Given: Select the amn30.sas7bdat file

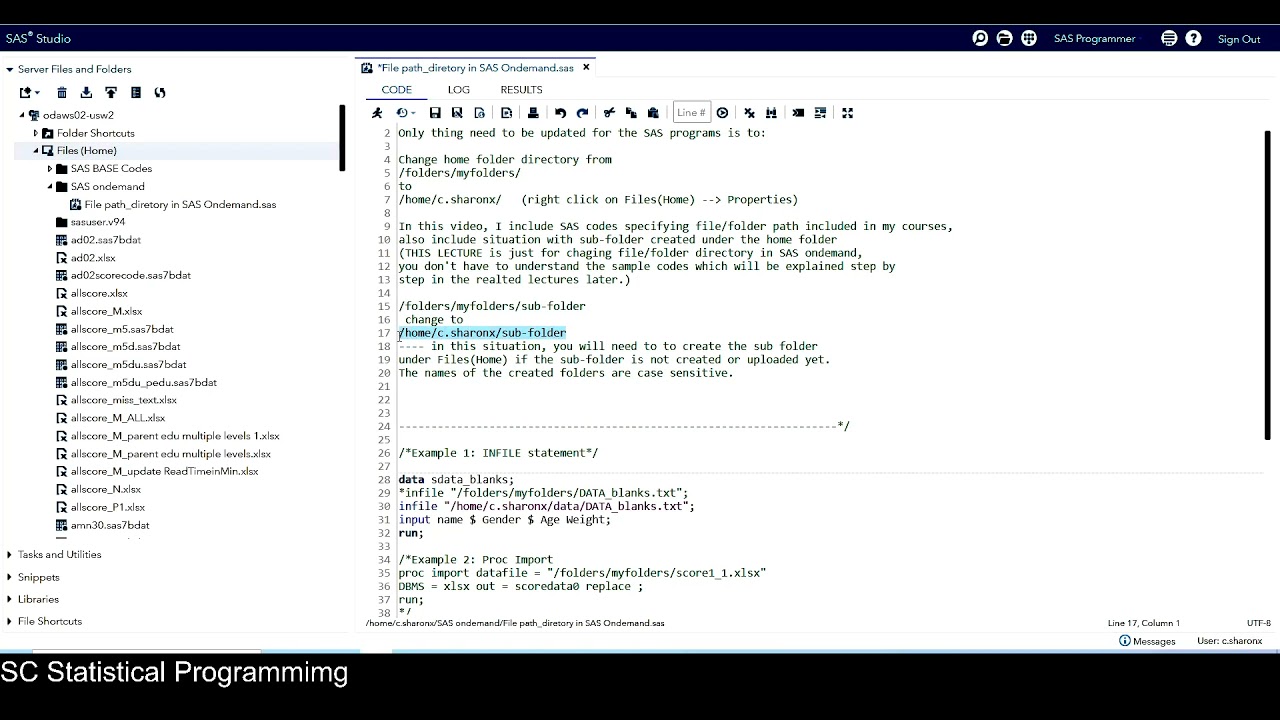Looking at the screenshot, I should click(x=110, y=526).
